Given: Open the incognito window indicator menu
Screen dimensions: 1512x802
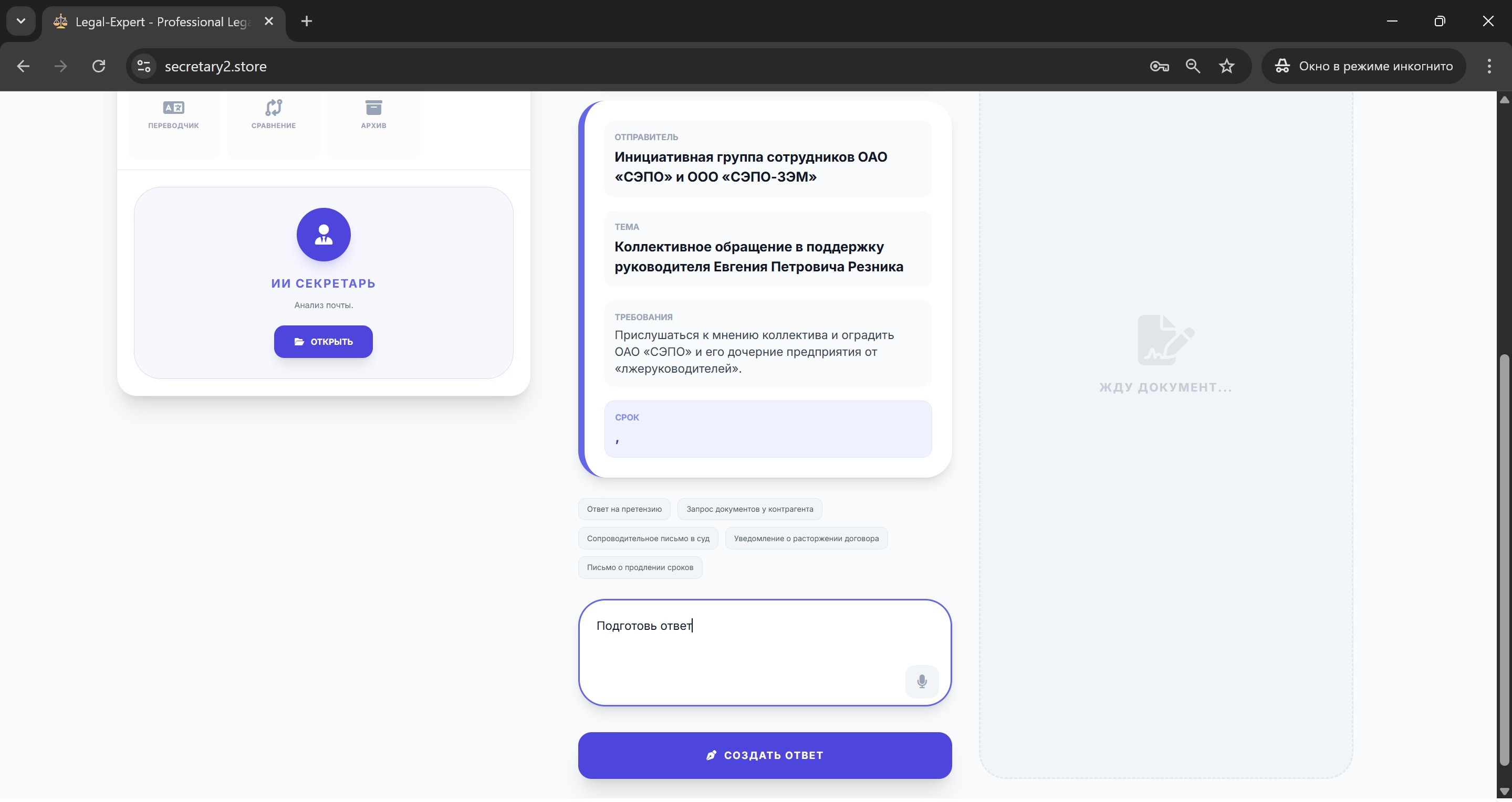Looking at the screenshot, I should click(1363, 66).
